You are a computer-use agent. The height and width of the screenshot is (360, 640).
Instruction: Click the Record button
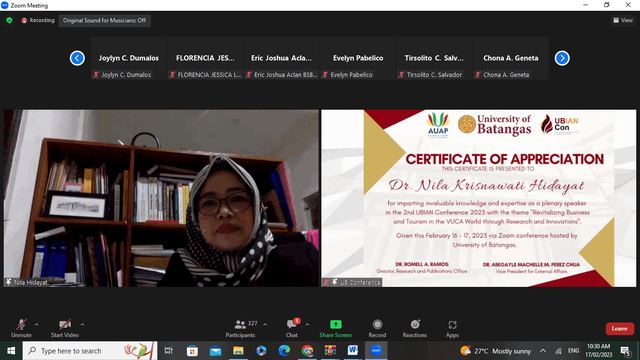coord(377,328)
